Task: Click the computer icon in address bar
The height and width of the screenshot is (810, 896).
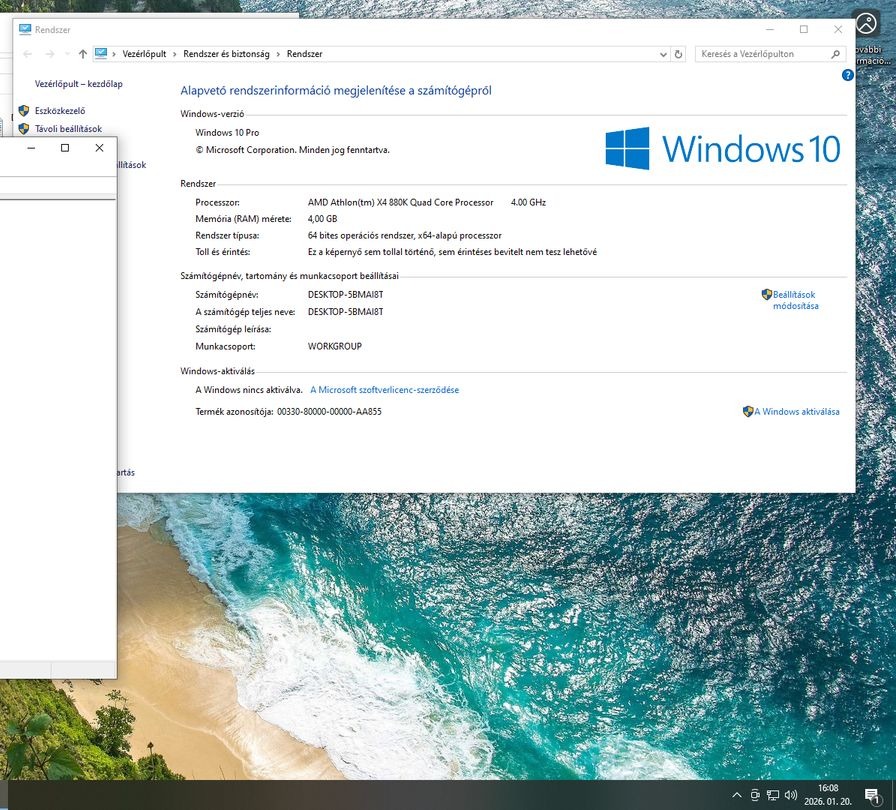Action: [101, 54]
